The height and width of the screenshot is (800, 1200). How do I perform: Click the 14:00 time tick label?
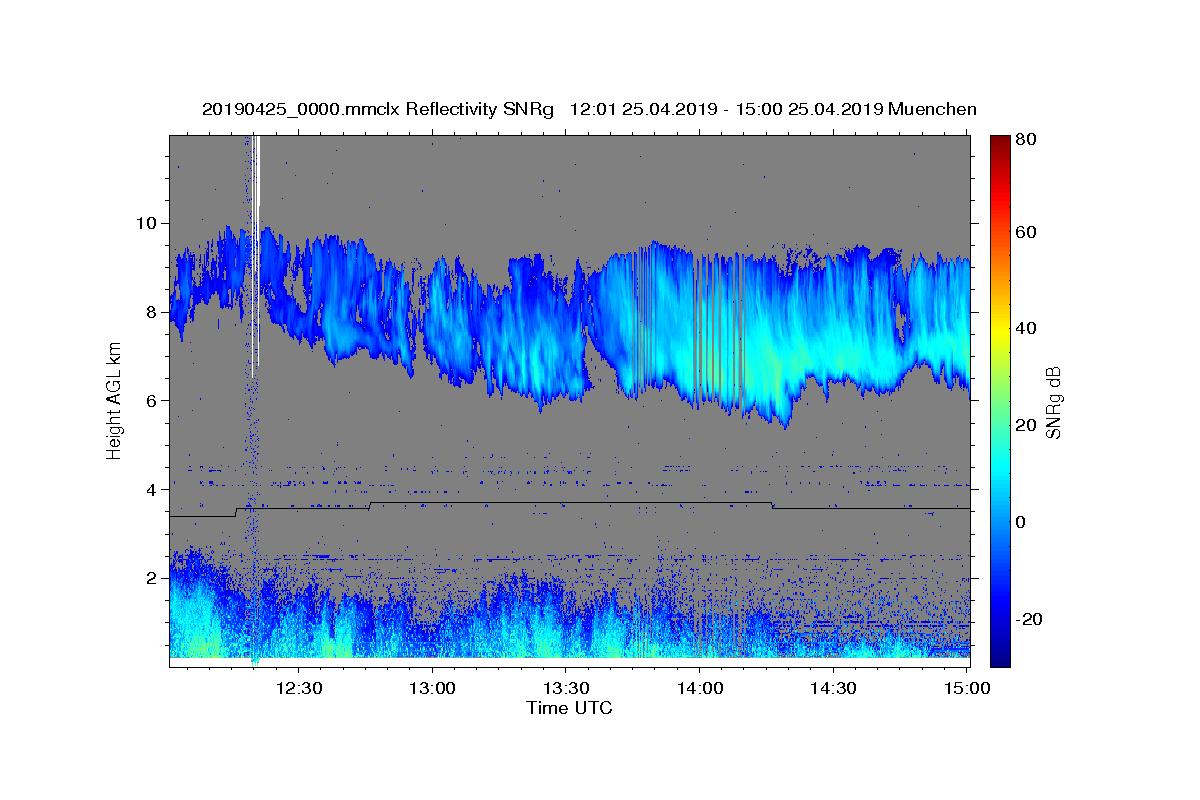click(x=700, y=688)
